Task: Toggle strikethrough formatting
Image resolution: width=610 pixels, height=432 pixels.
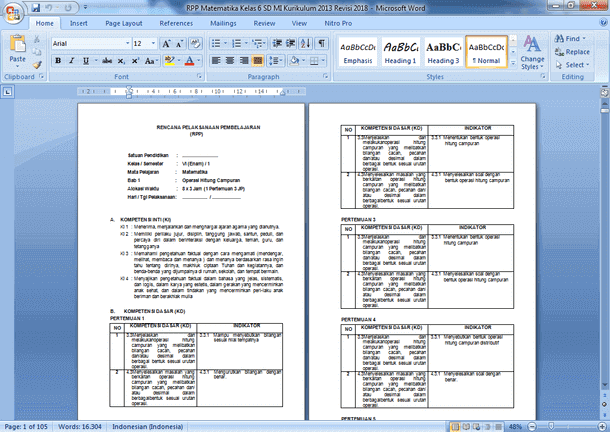Action: click(x=107, y=61)
